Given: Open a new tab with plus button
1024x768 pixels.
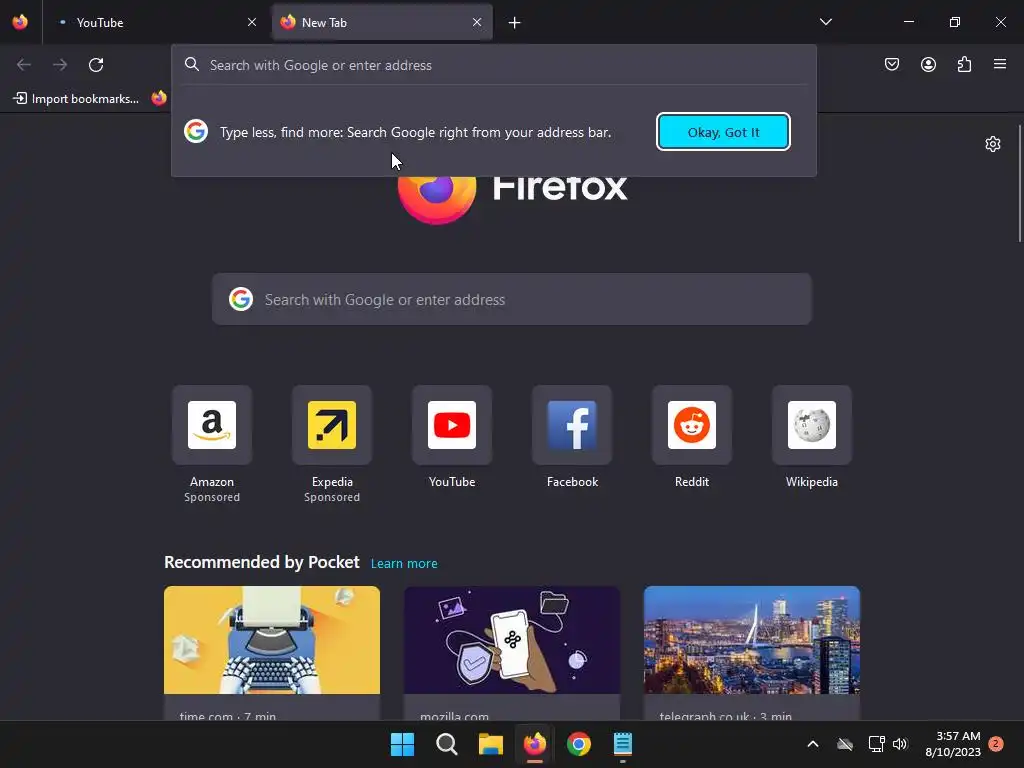Looking at the screenshot, I should [515, 23].
